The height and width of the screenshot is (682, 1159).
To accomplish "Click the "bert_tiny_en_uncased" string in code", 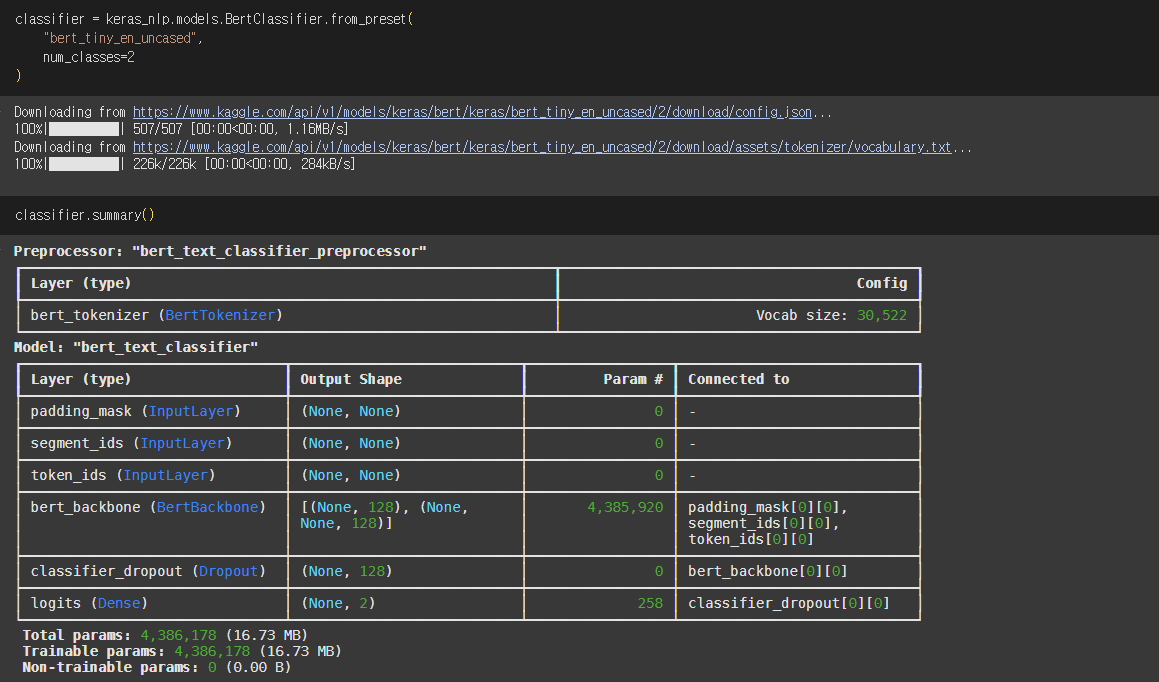I will [x=120, y=38].
